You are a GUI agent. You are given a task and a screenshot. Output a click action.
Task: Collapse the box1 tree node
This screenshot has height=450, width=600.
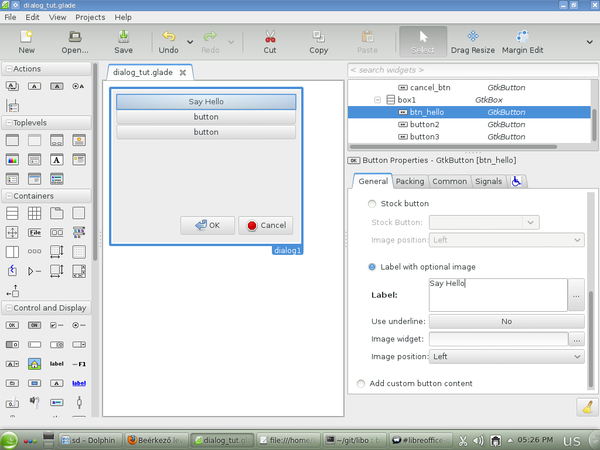tap(377, 100)
